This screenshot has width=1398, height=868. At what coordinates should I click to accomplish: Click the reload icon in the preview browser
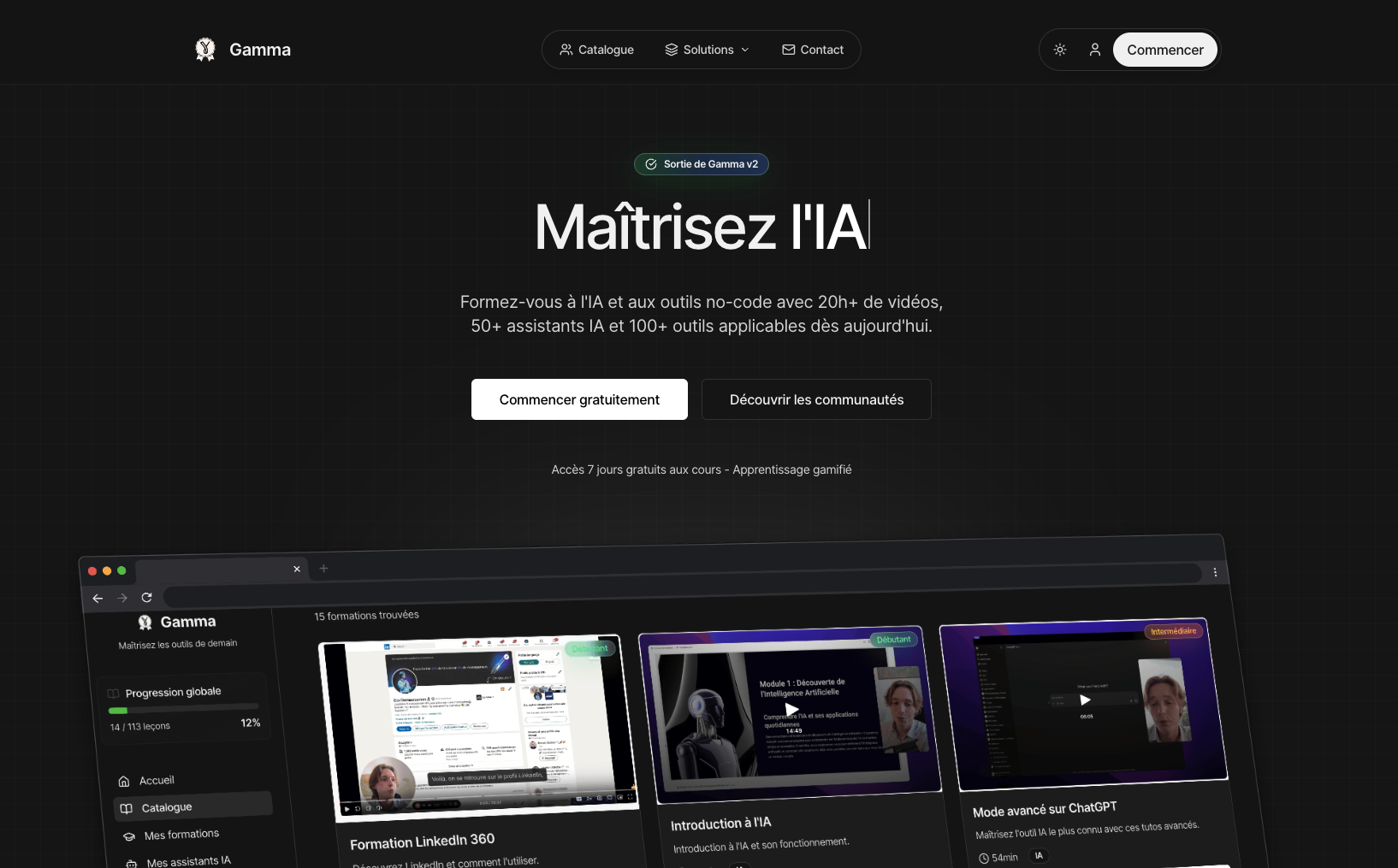[x=146, y=597]
